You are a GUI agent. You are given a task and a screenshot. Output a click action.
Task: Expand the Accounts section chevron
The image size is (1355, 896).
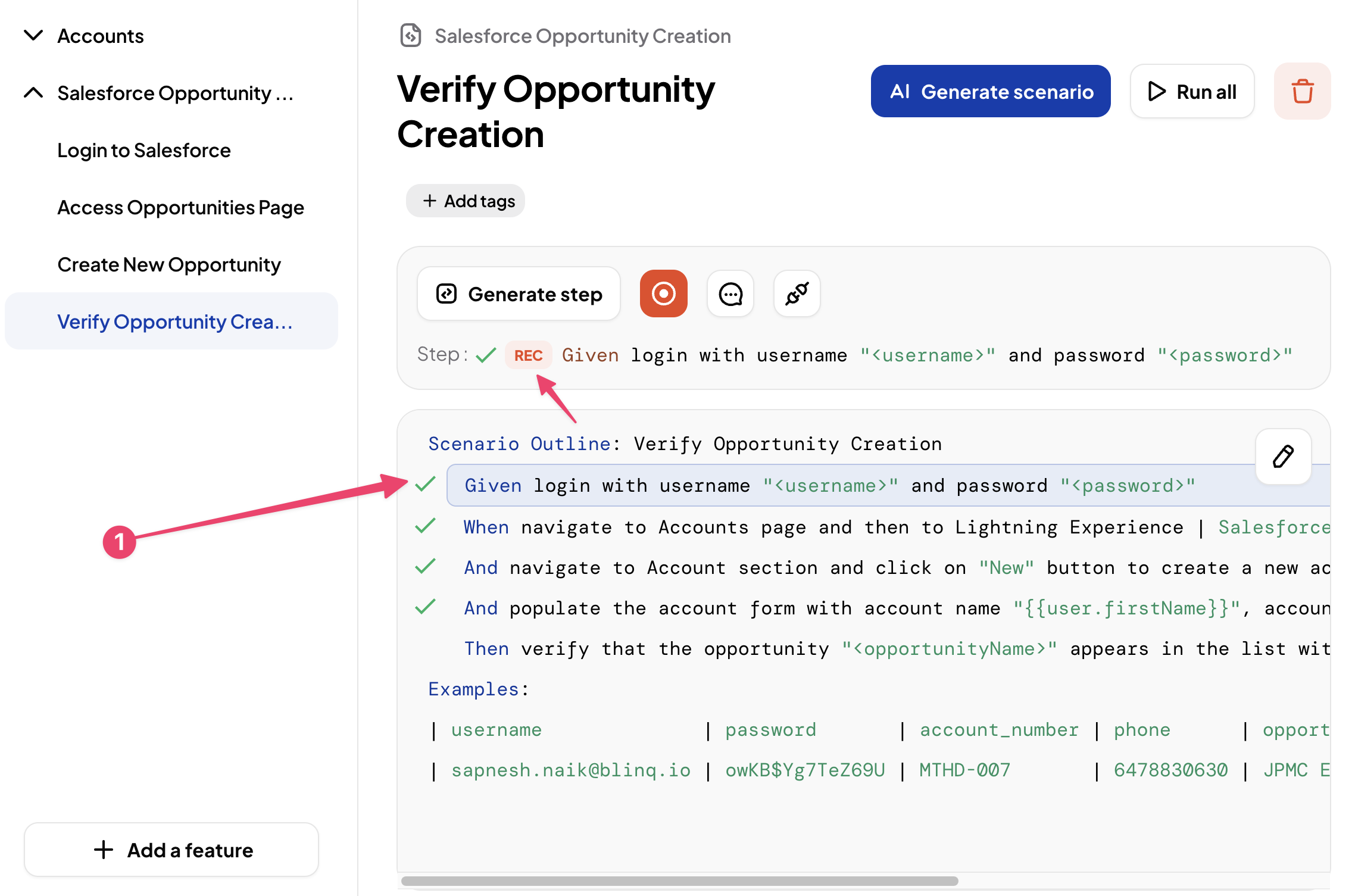[x=33, y=36]
